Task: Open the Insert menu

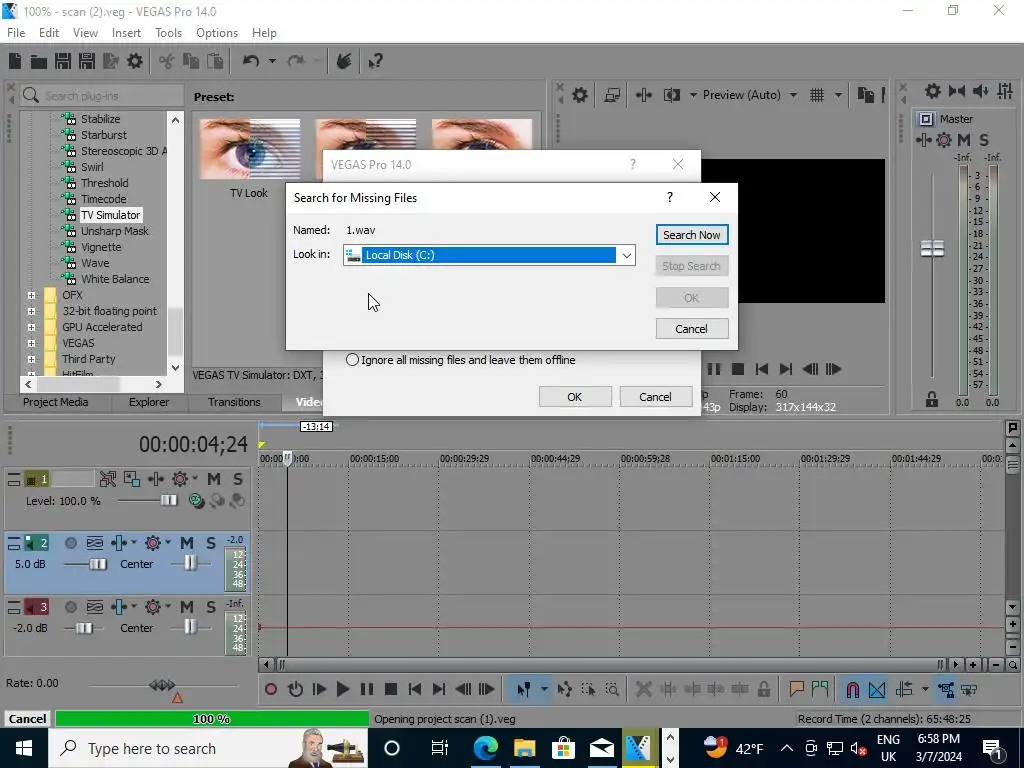Action: pyautogui.click(x=126, y=33)
